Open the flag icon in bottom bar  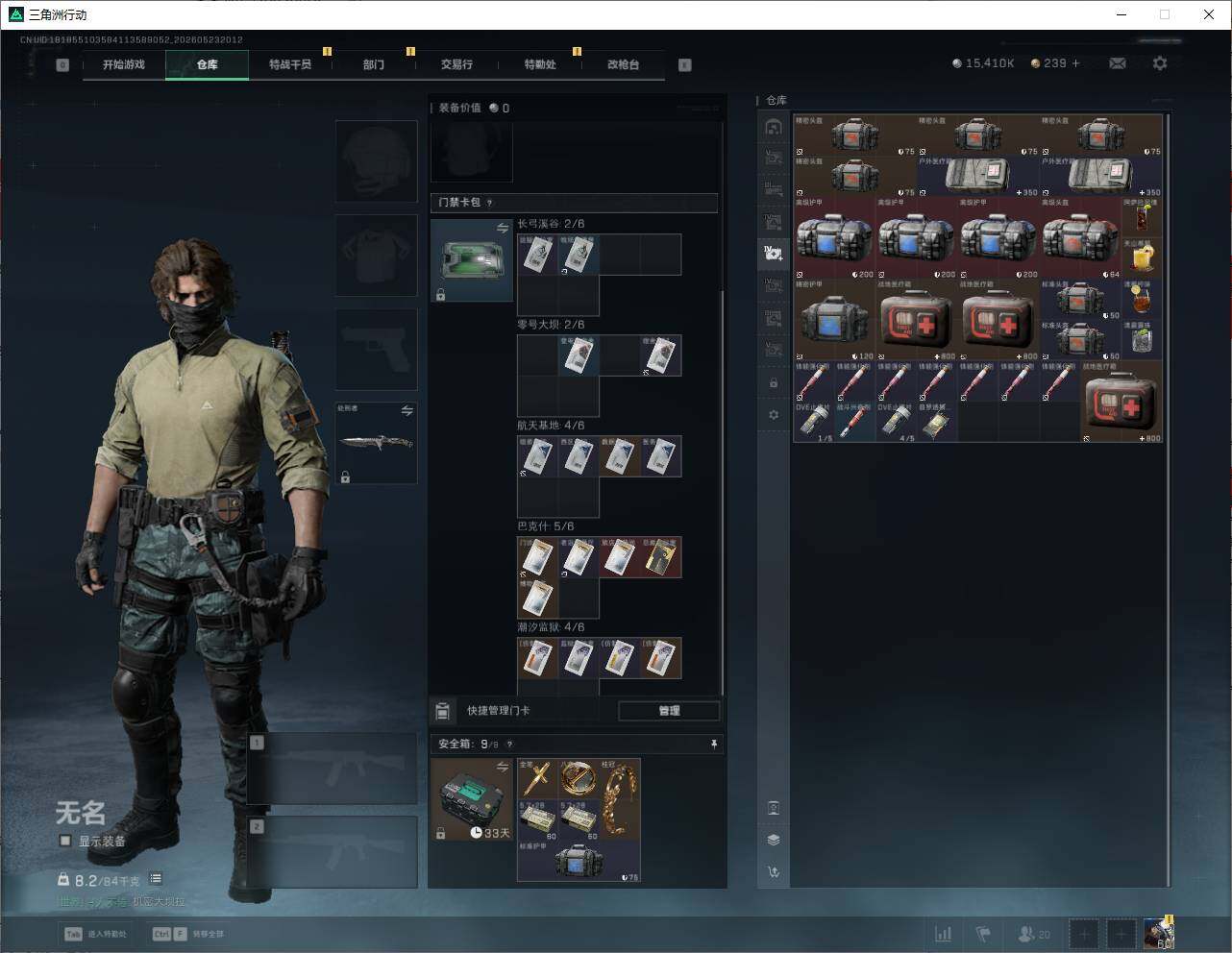point(983,934)
